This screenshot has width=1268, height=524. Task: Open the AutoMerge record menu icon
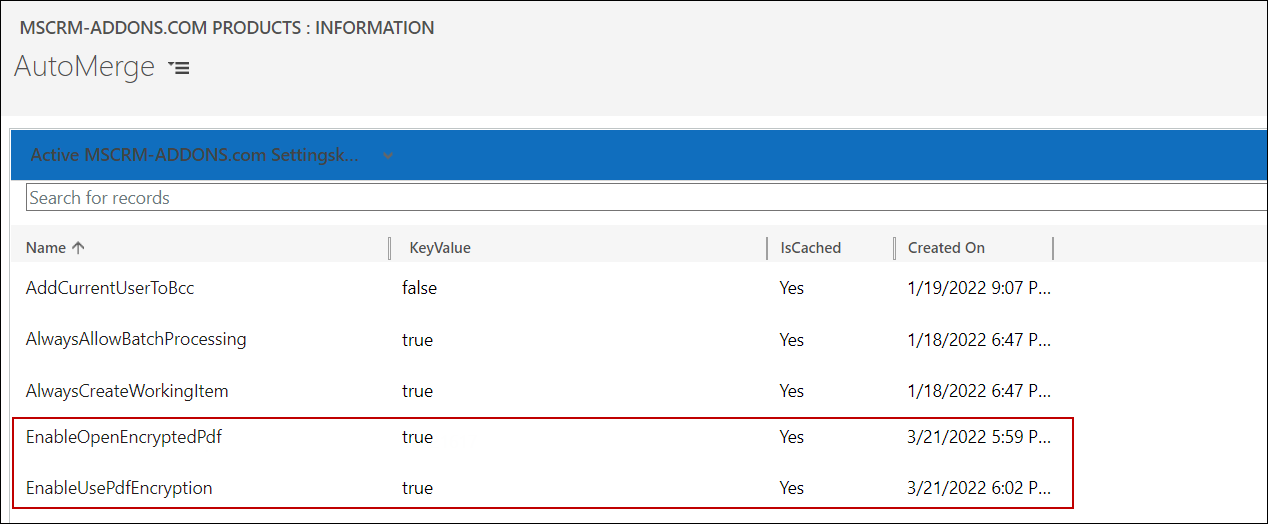click(x=179, y=68)
